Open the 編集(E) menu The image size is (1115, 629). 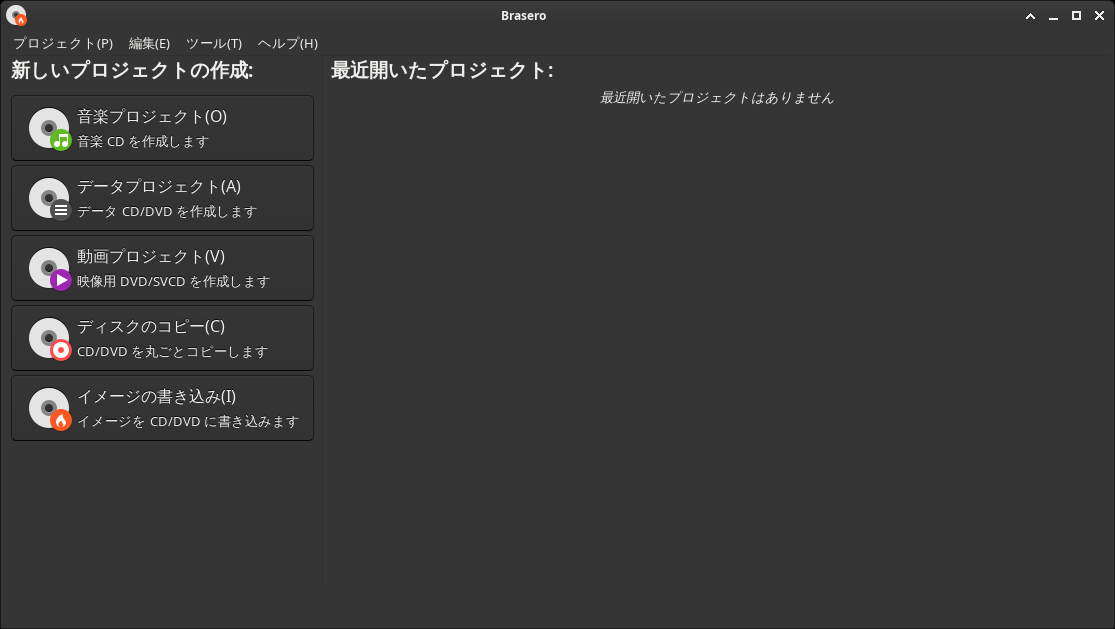click(x=149, y=43)
